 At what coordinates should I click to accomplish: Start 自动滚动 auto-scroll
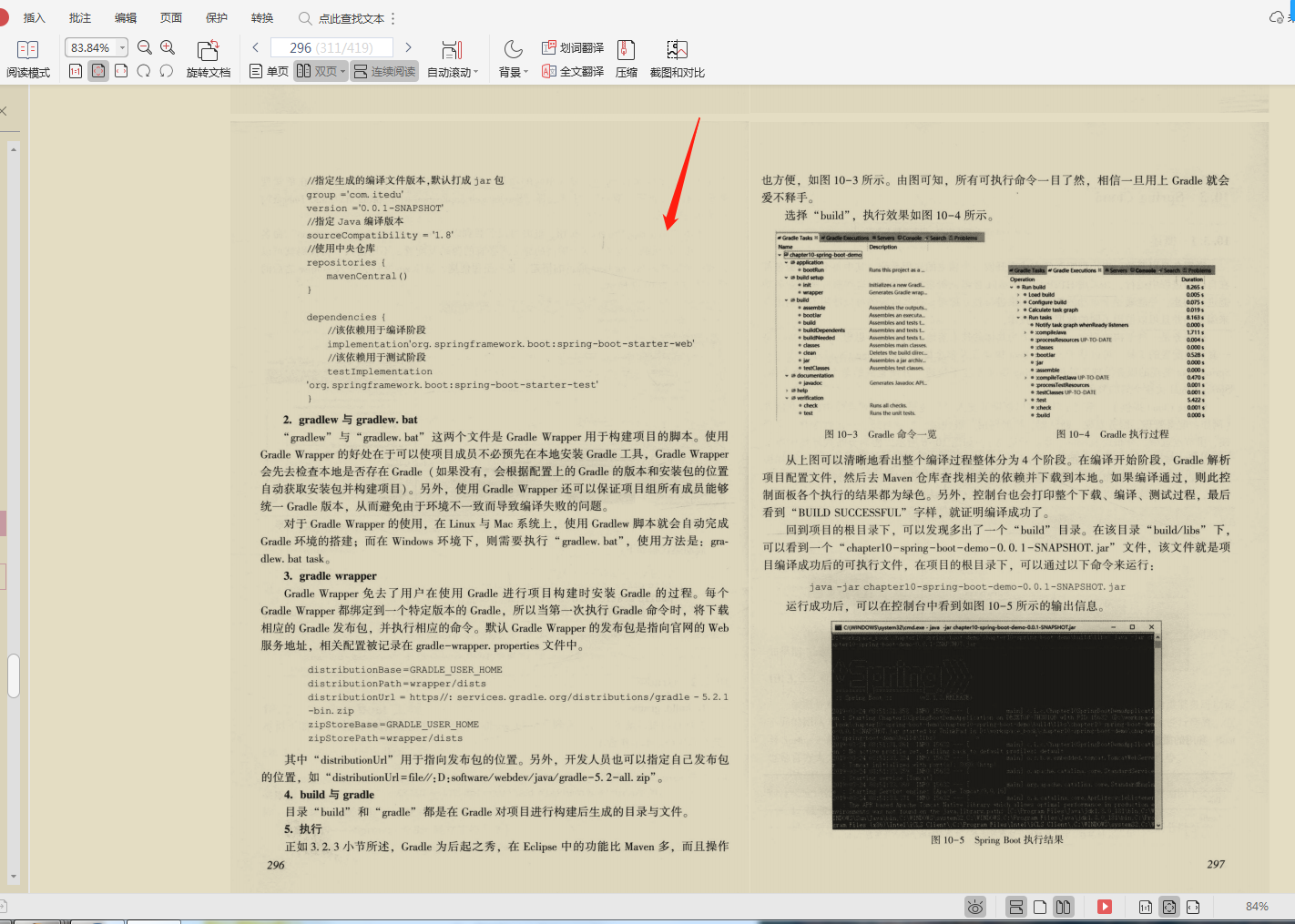point(453,55)
